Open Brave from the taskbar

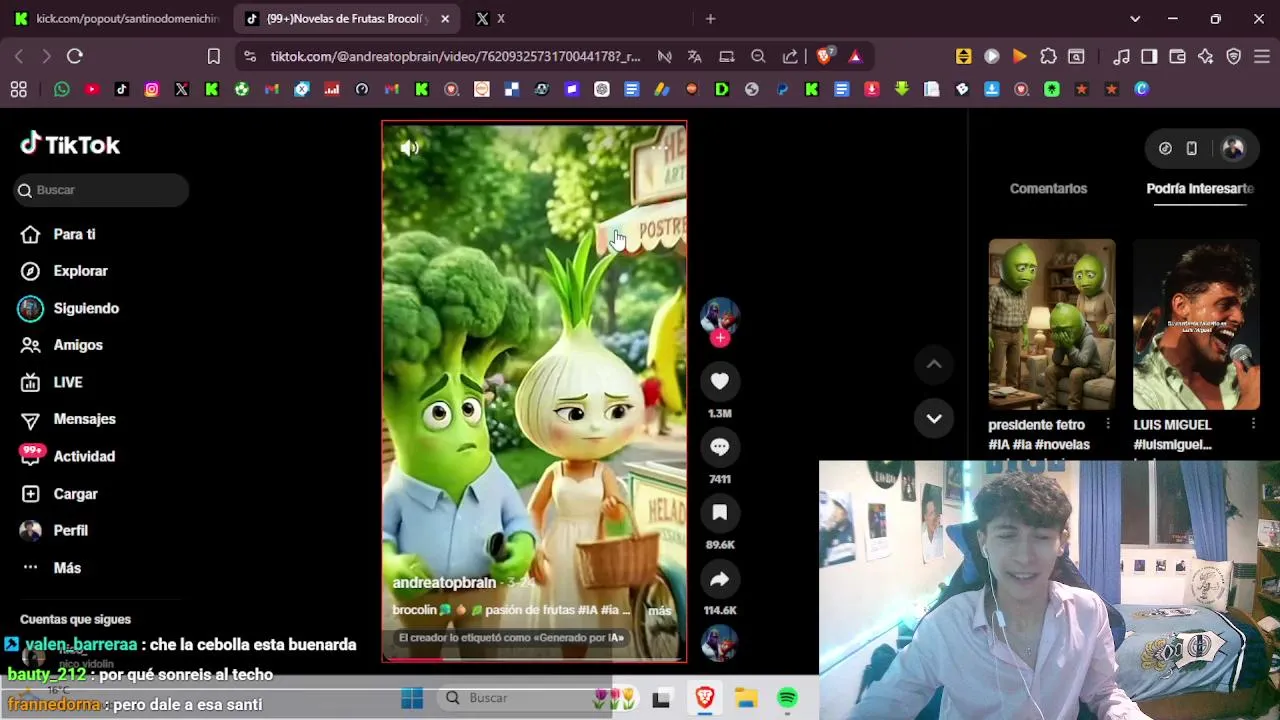click(x=705, y=698)
